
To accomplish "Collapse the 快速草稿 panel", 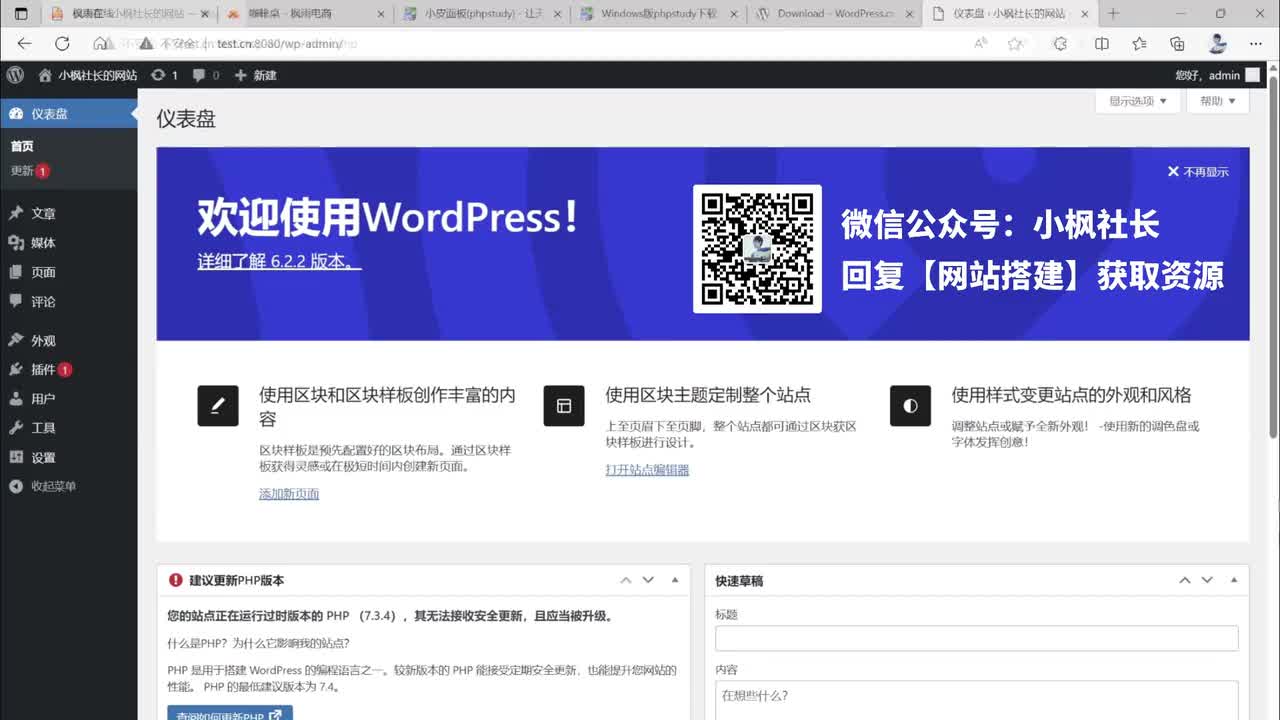I will pyautogui.click(x=1234, y=580).
